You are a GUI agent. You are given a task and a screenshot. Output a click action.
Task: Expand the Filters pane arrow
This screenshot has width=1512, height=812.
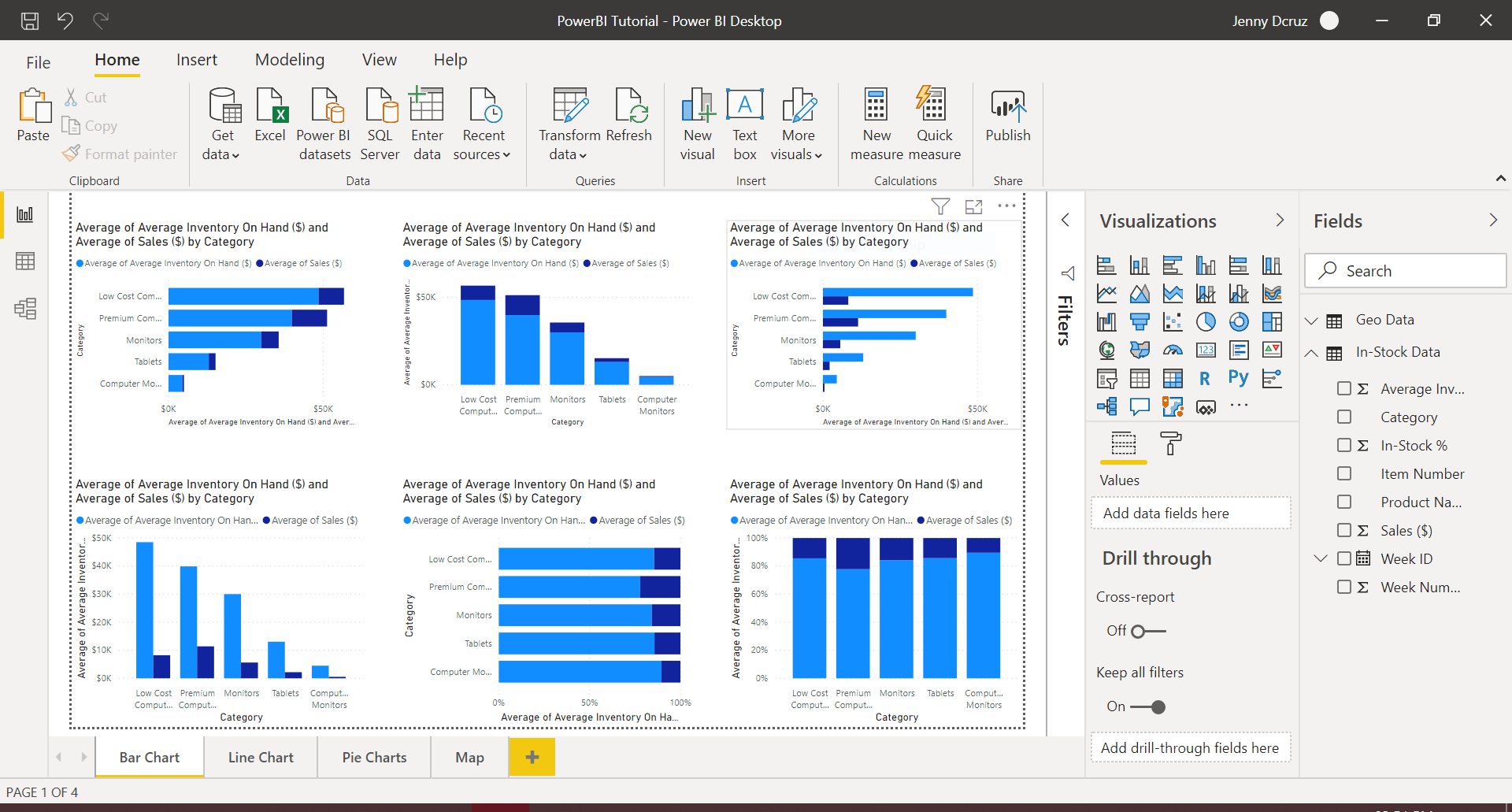1065,220
